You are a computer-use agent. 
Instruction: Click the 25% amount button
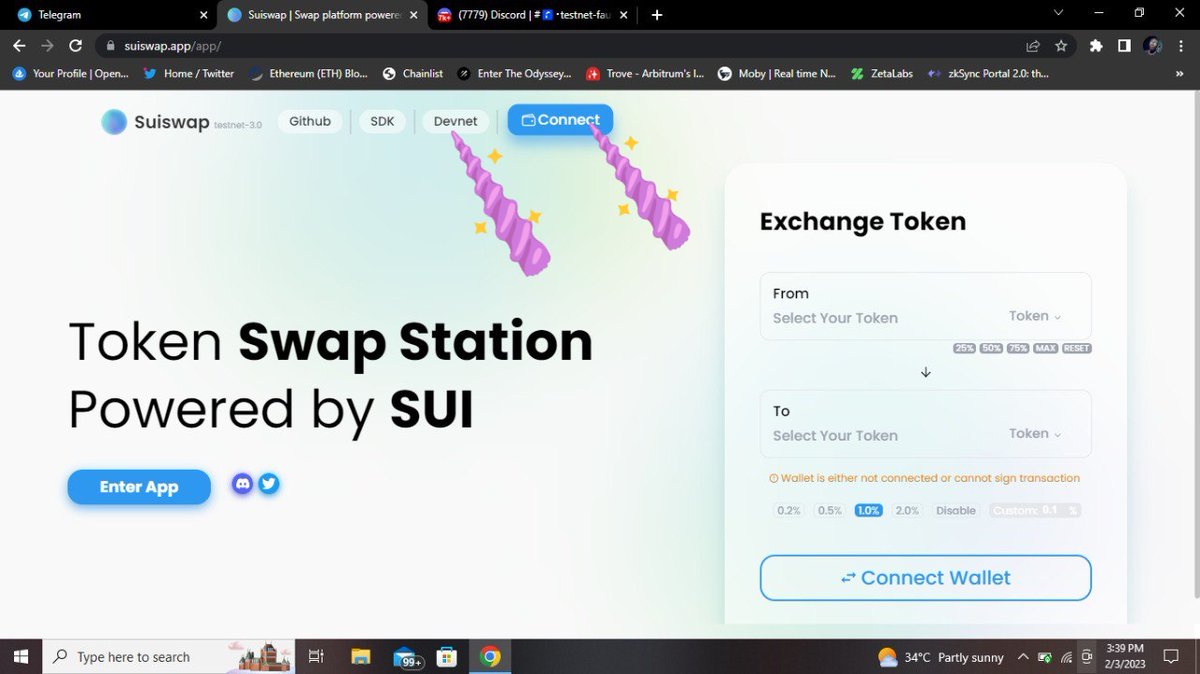point(964,348)
